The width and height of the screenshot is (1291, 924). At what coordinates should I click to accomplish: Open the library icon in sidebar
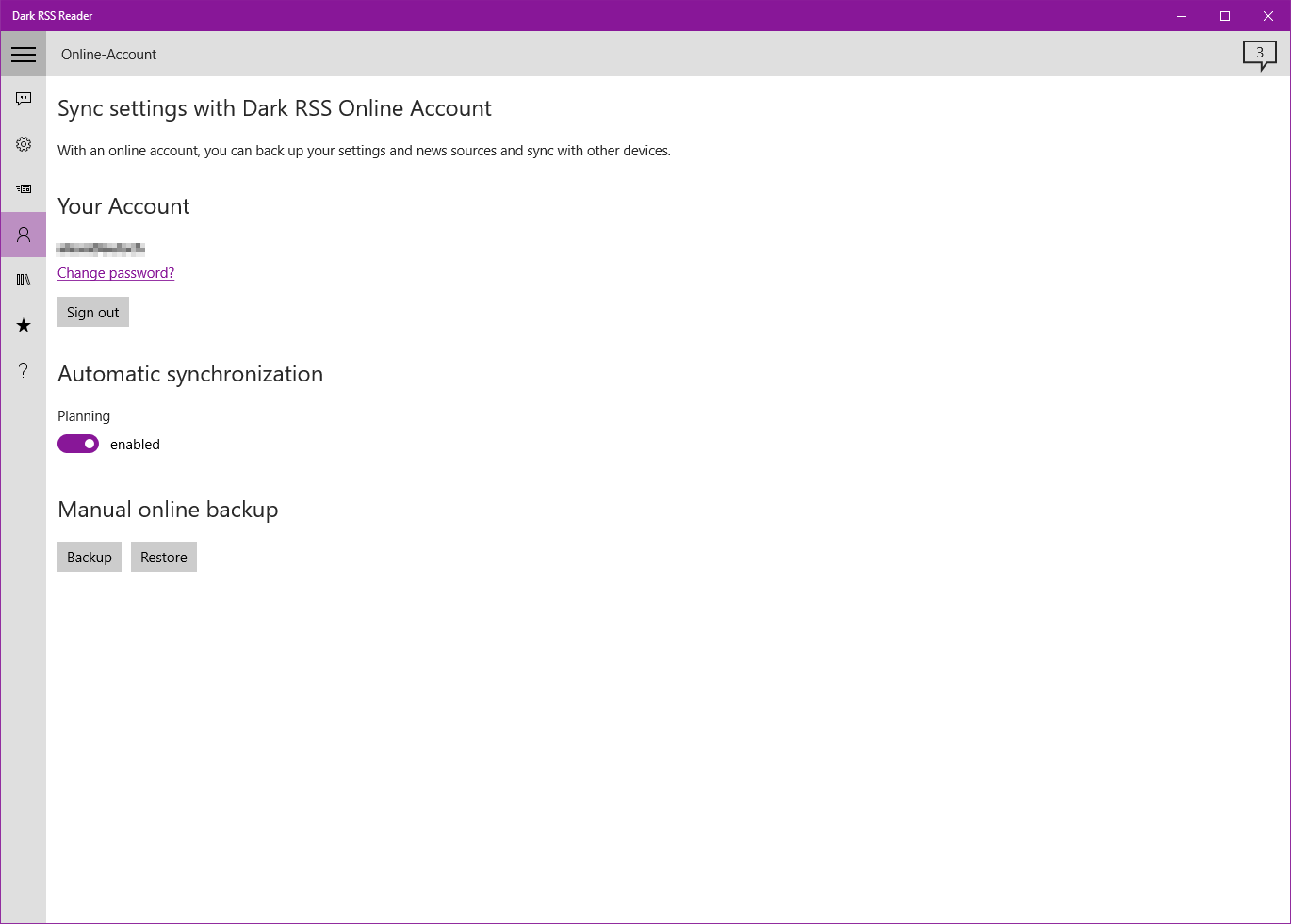tap(23, 279)
